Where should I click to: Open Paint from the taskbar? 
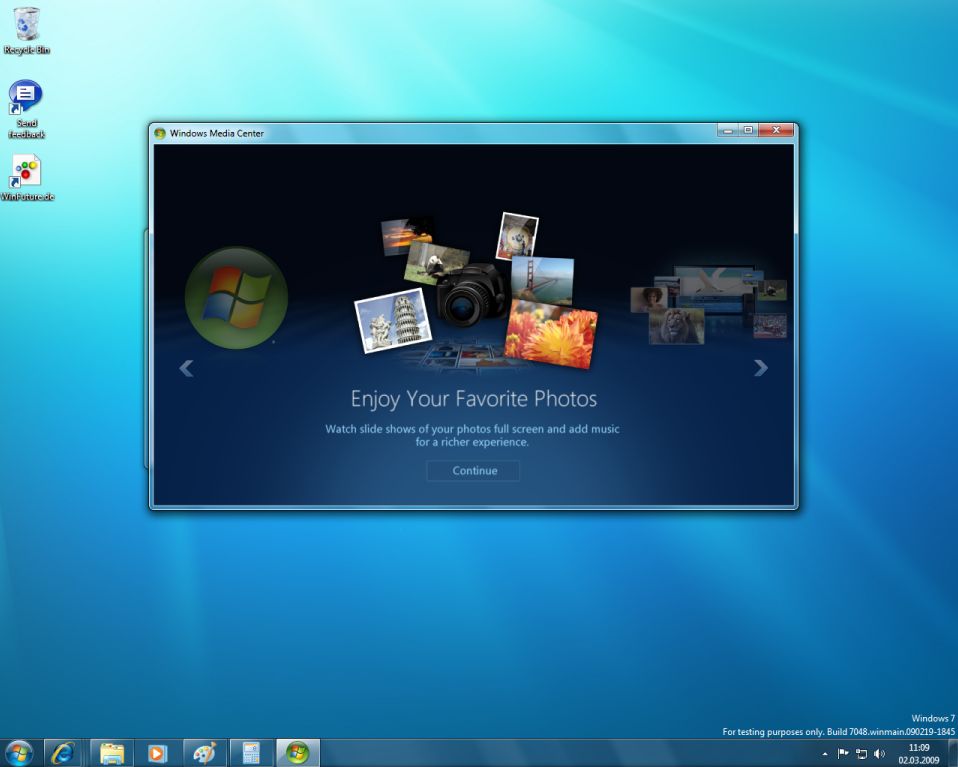coord(204,752)
